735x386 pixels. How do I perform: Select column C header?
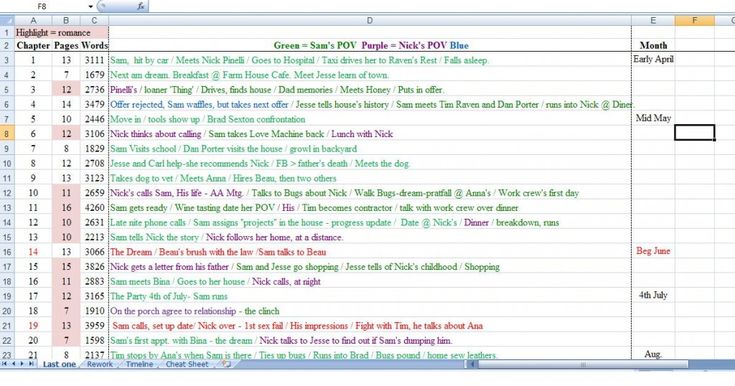tap(94, 20)
